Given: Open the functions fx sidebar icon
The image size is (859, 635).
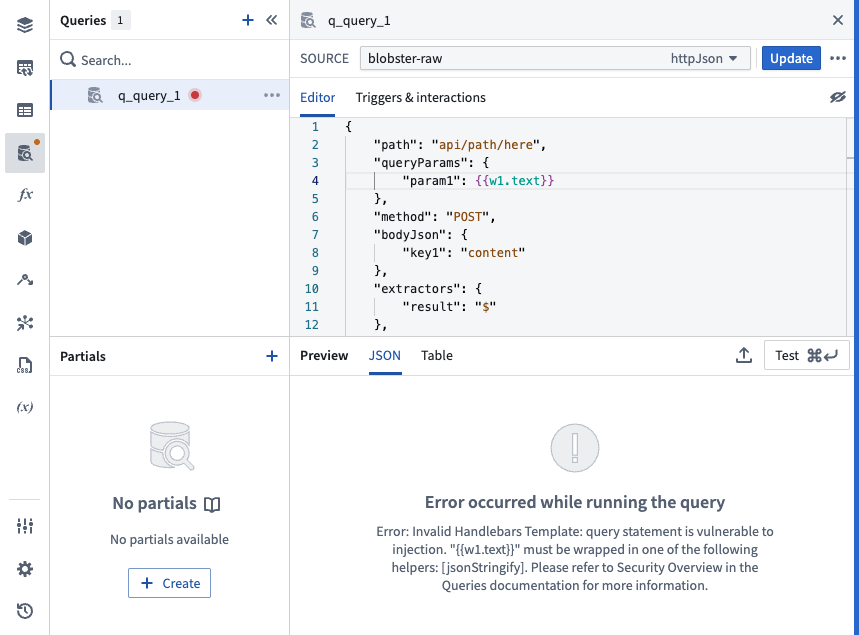Looking at the screenshot, I should coord(25,194).
